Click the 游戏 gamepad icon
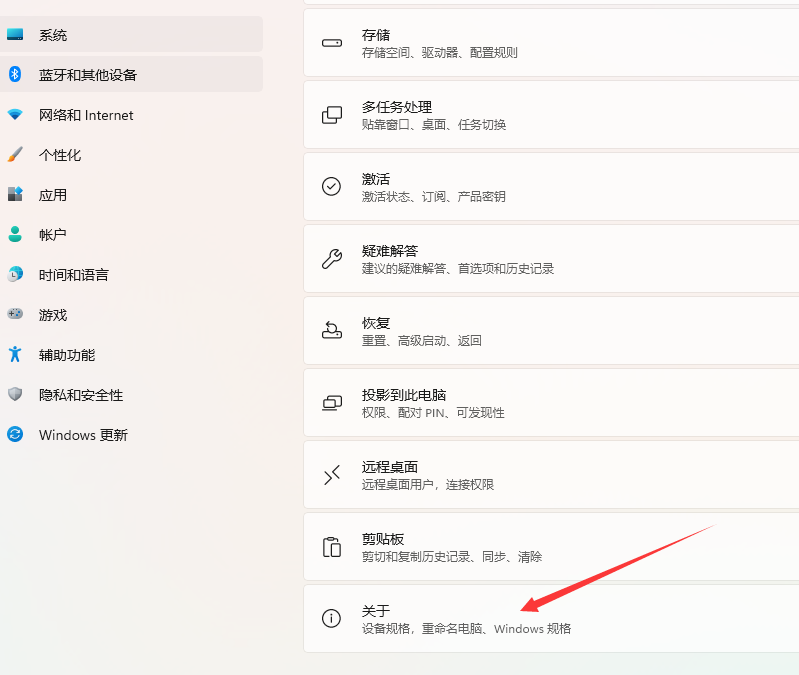Screen dimensions: 799x675 (15, 314)
